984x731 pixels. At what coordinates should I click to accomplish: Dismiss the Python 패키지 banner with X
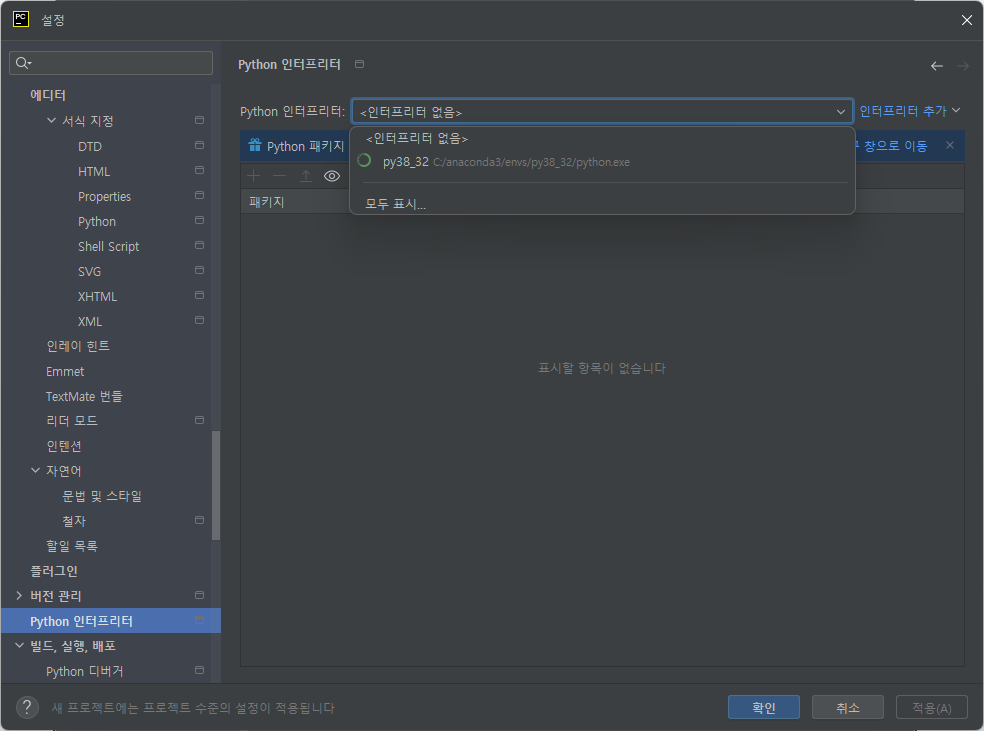coord(950,145)
